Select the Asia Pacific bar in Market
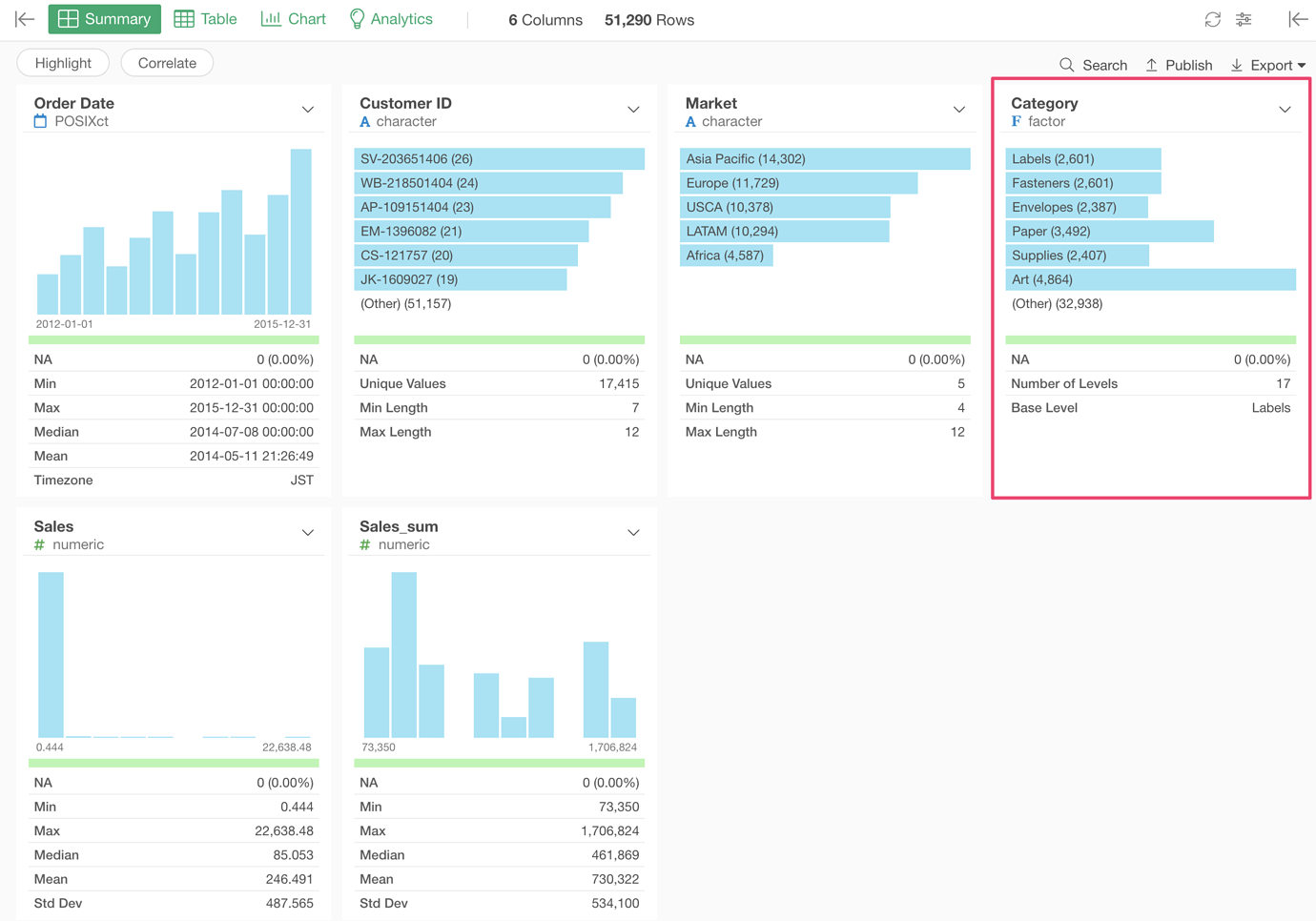The height and width of the screenshot is (921, 1316). [x=825, y=159]
